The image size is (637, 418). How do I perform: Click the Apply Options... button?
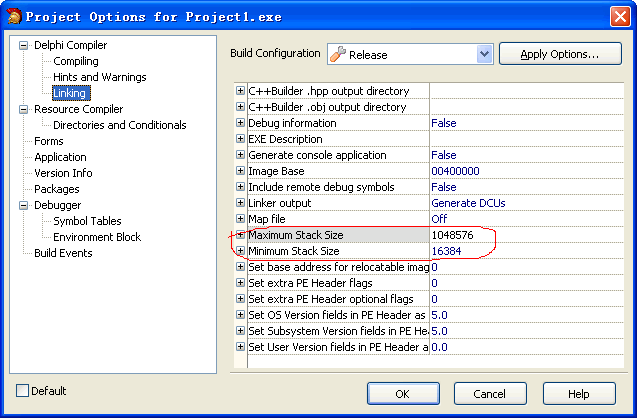point(560,54)
